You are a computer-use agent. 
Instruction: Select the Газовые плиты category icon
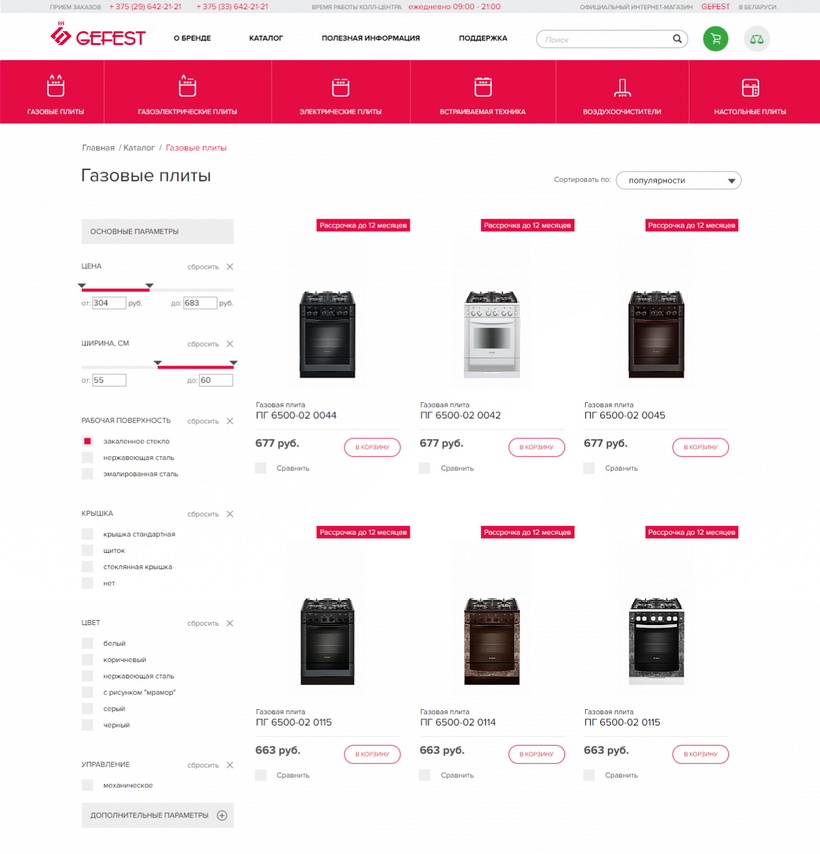[56, 86]
